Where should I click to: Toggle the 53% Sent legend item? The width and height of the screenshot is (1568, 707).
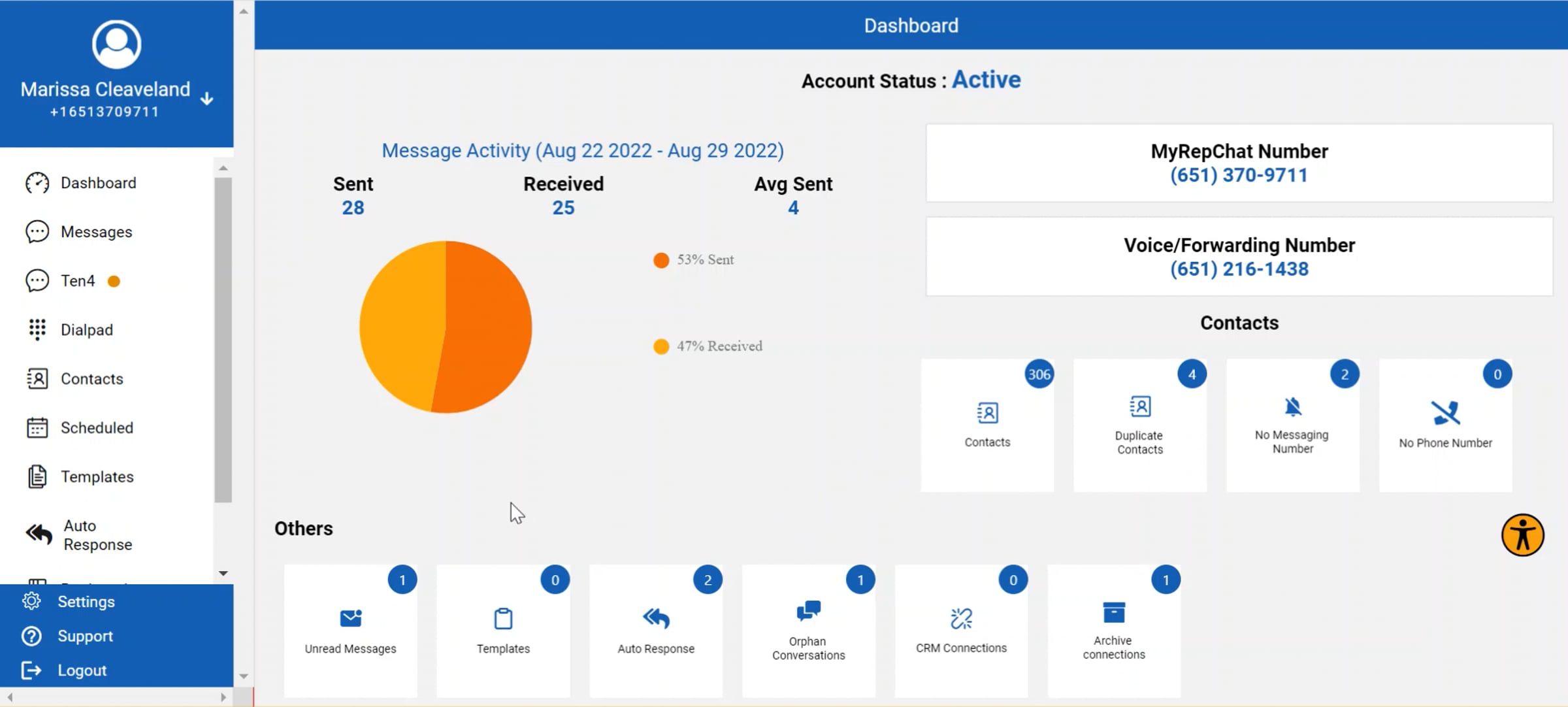point(694,260)
